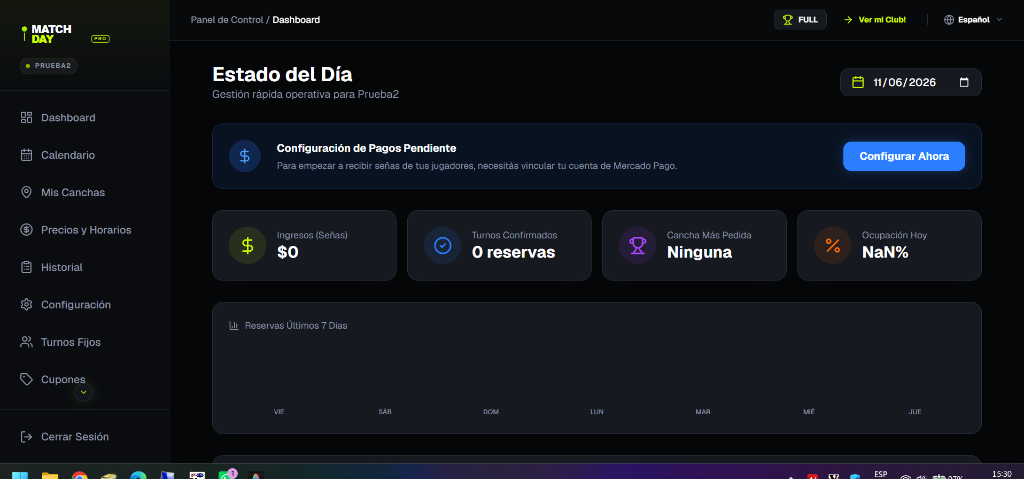Open the Español language dropdown
This screenshot has height=479, width=1024.
(972, 20)
